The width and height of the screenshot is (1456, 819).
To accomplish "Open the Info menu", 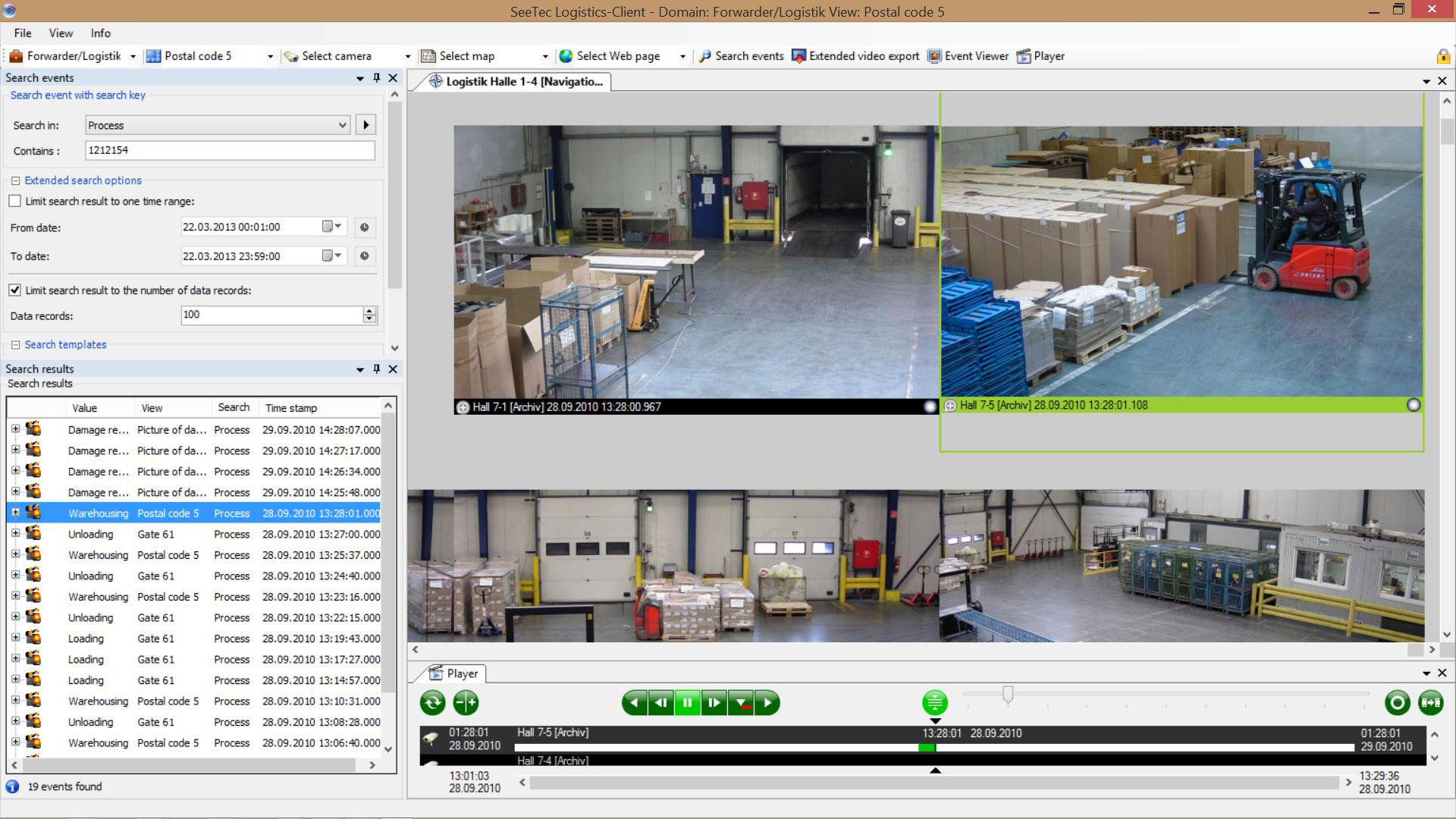I will coord(101,33).
